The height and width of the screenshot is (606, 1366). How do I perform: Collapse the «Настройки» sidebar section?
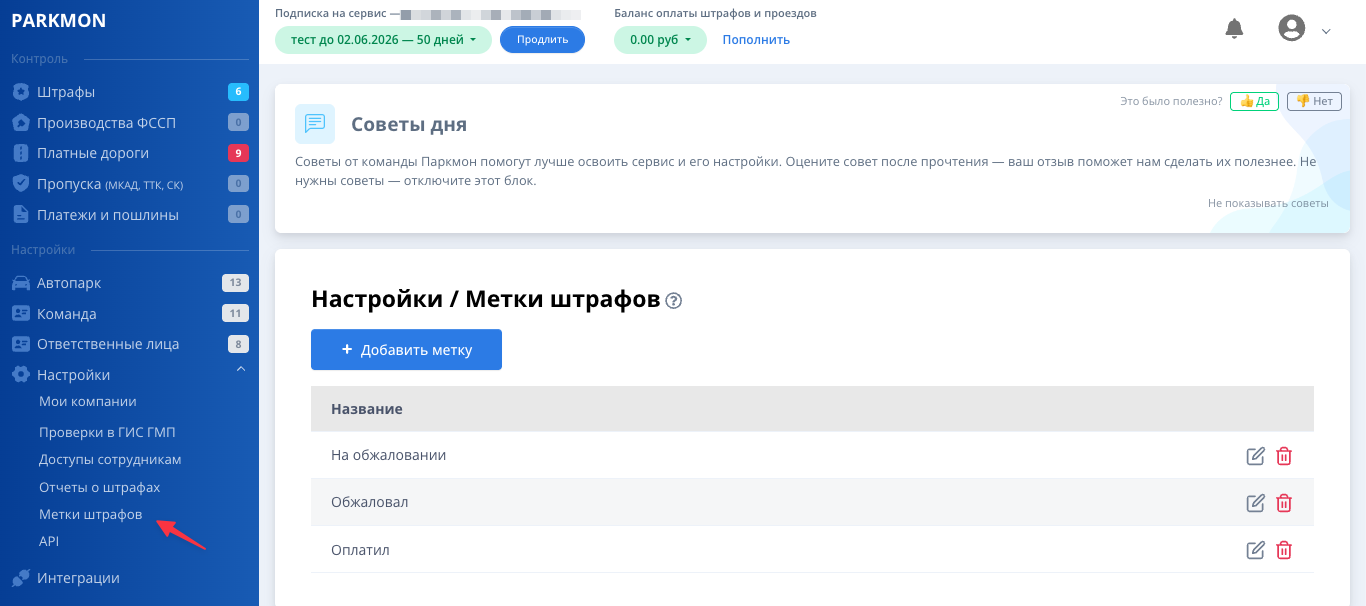240,371
